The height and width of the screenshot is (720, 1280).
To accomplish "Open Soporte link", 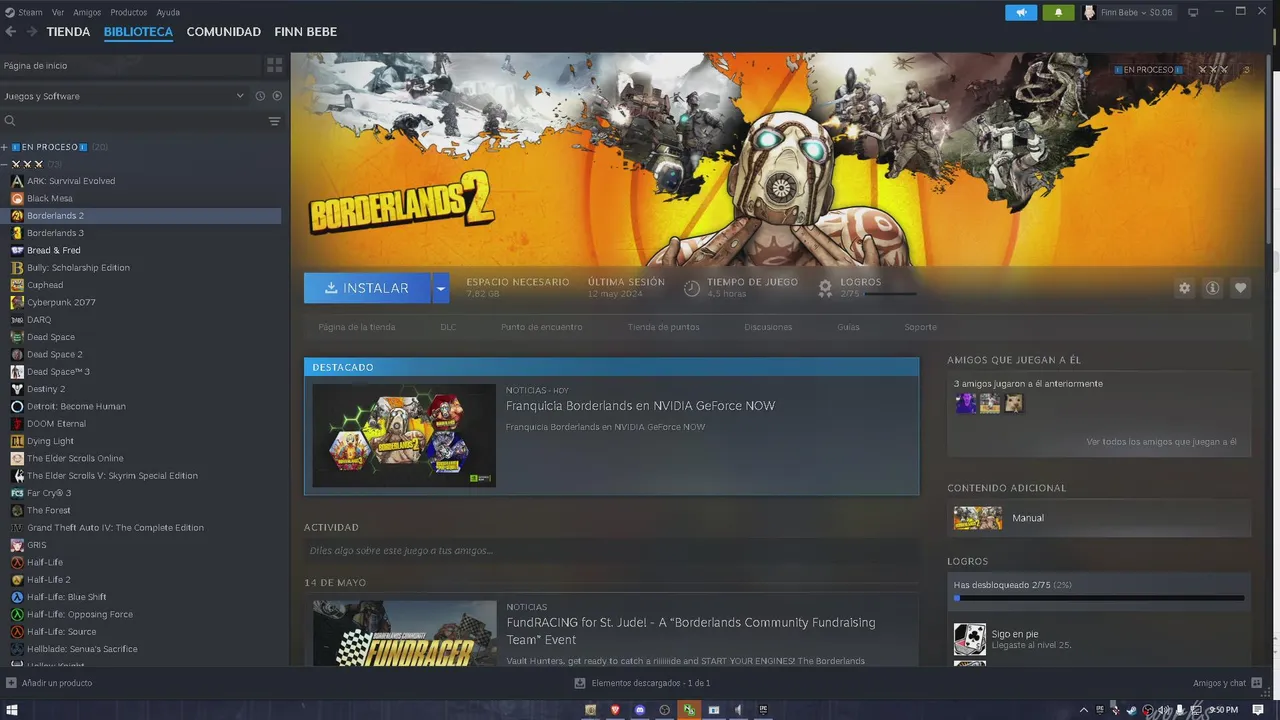I will [921, 327].
